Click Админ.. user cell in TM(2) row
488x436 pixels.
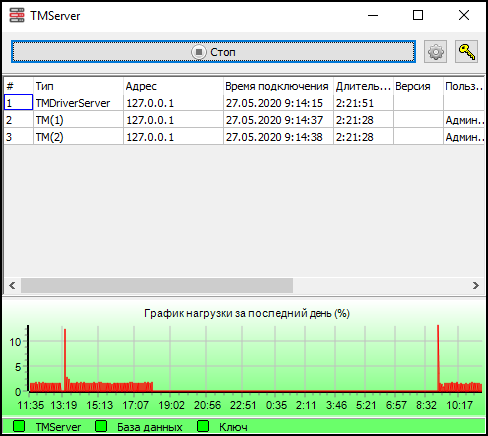[465, 137]
